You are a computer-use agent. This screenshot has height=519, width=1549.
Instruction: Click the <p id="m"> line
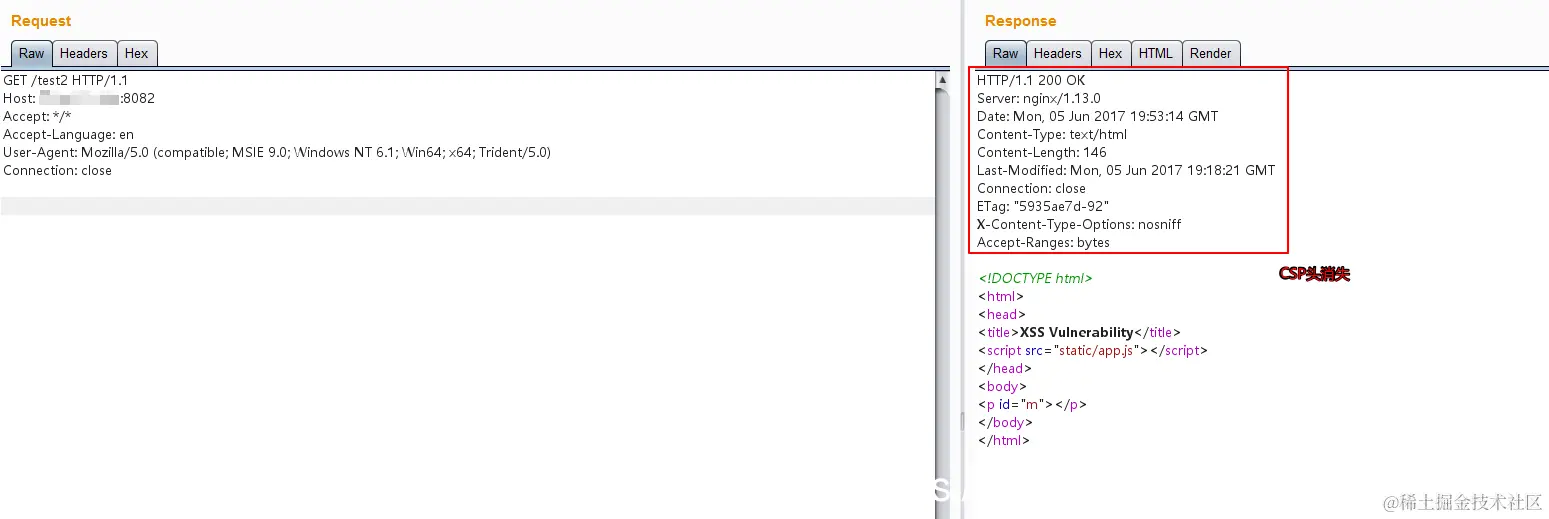coord(1032,404)
